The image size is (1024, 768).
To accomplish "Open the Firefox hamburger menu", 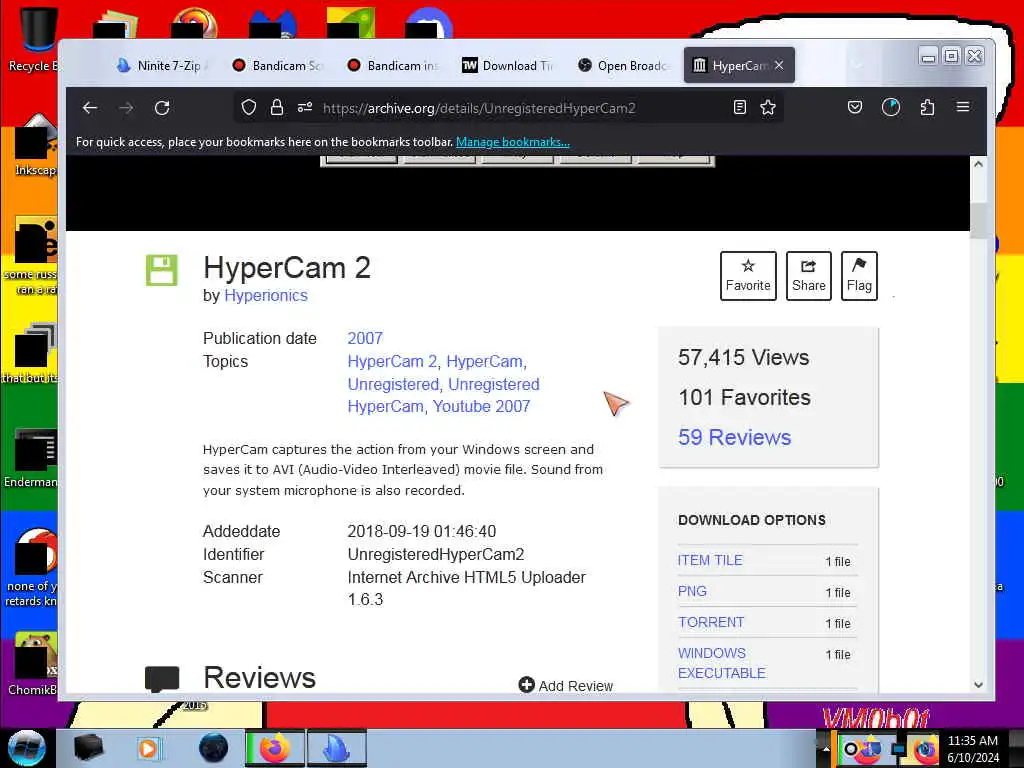I will [x=963, y=107].
